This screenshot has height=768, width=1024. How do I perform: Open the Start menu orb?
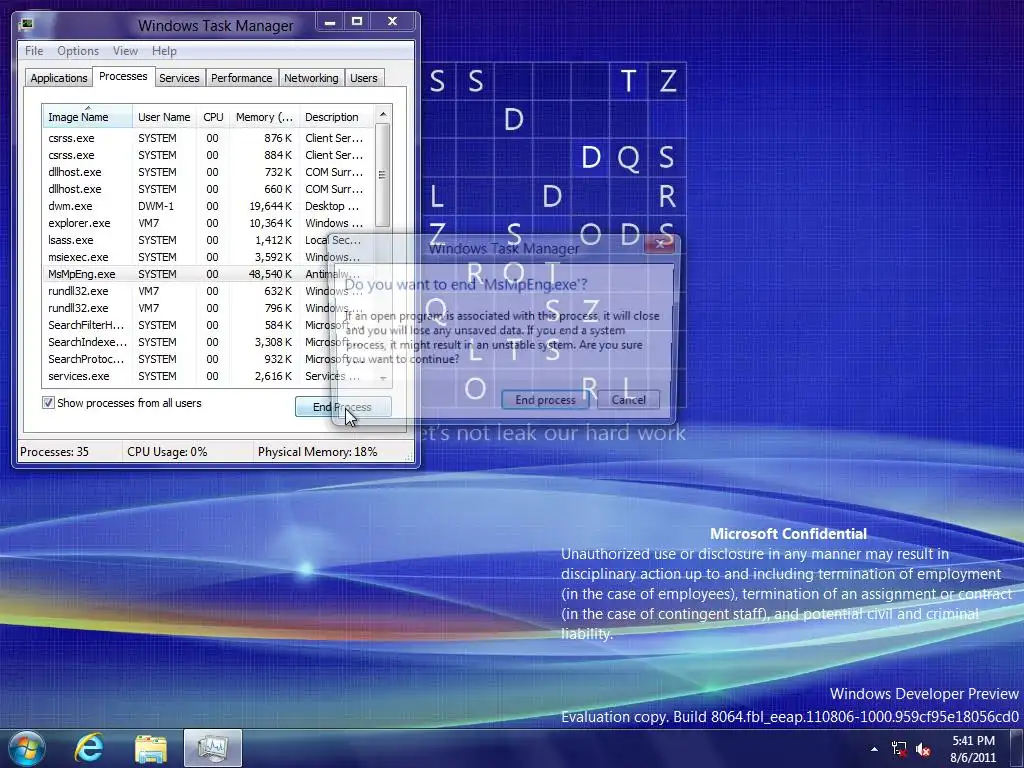[x=26, y=748]
